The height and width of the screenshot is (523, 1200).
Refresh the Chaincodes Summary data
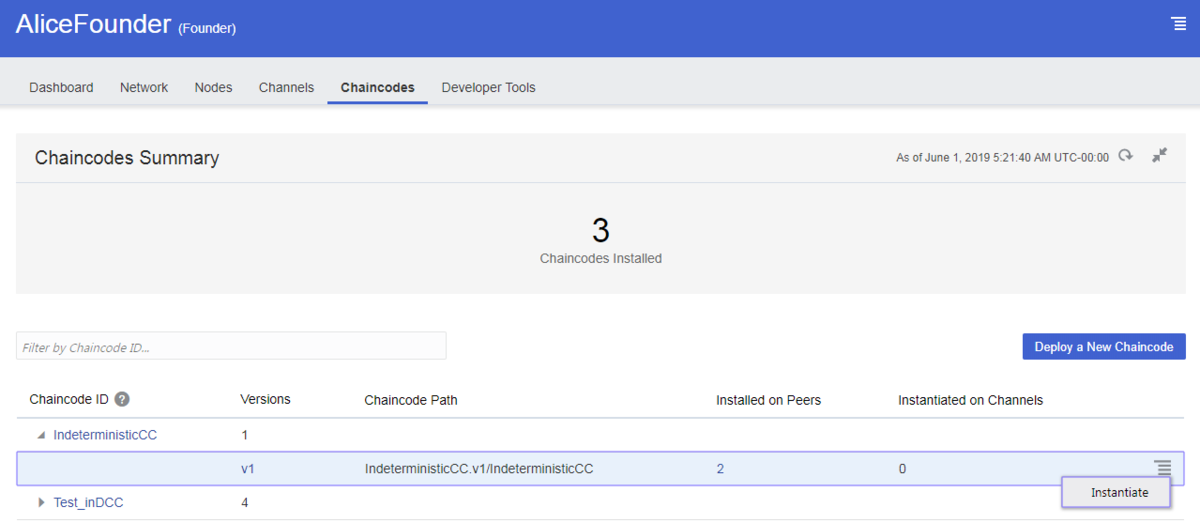click(1126, 156)
